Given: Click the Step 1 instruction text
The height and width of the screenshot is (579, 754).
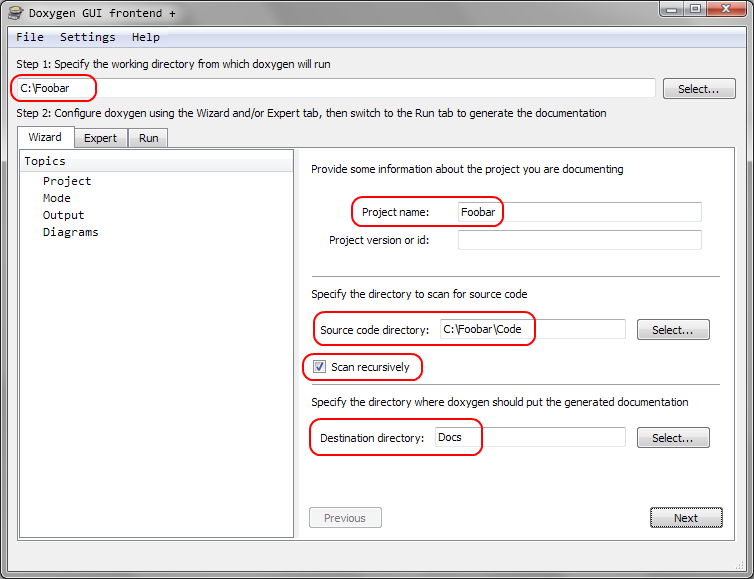Looking at the screenshot, I should click(173, 64).
